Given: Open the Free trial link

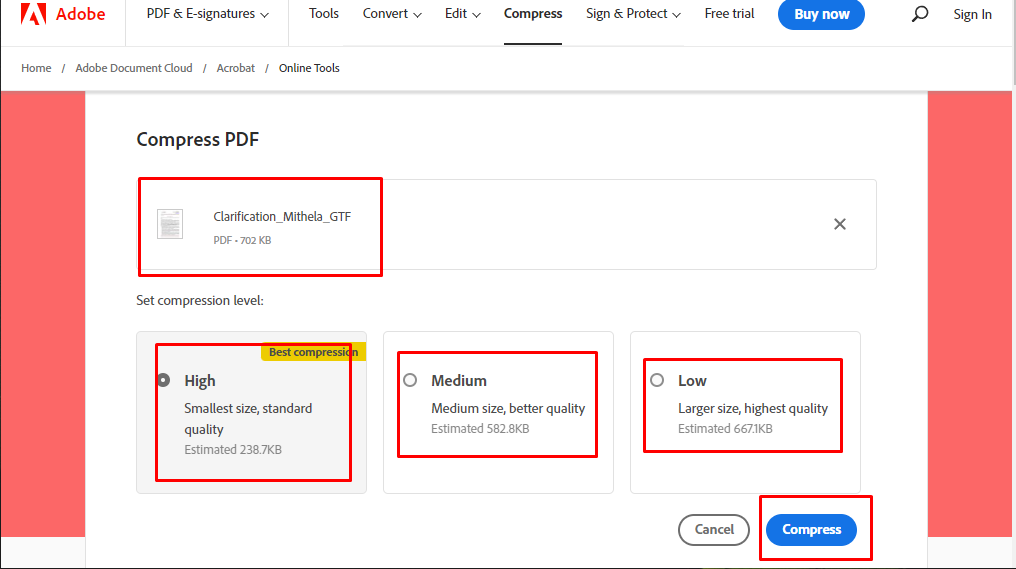Looking at the screenshot, I should point(729,14).
